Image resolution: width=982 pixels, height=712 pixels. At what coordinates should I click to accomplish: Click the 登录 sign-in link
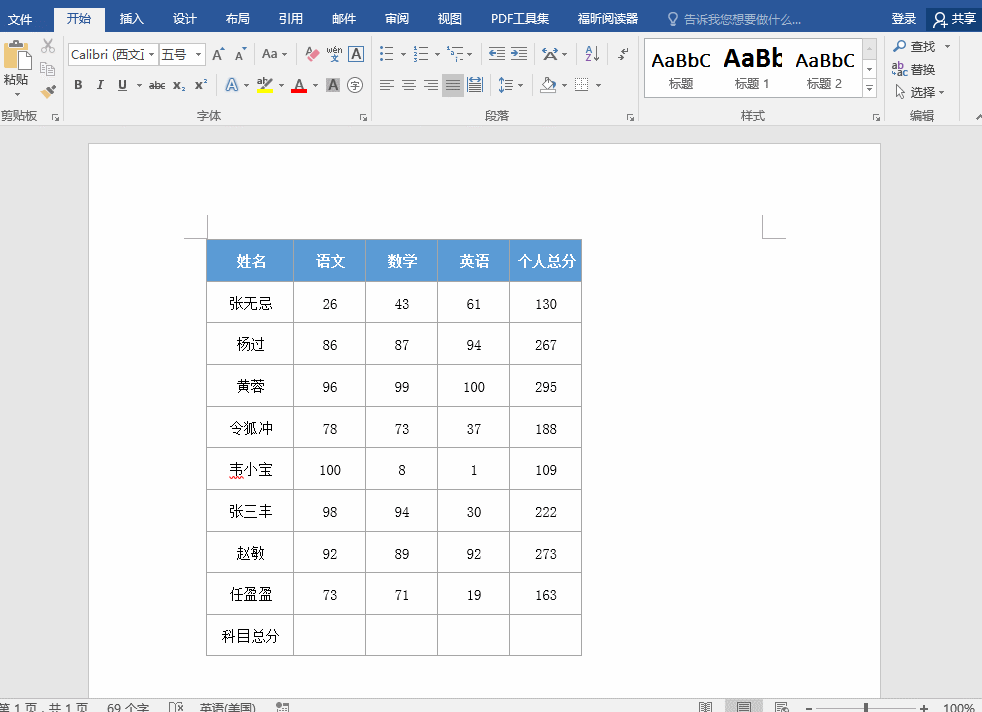click(903, 19)
